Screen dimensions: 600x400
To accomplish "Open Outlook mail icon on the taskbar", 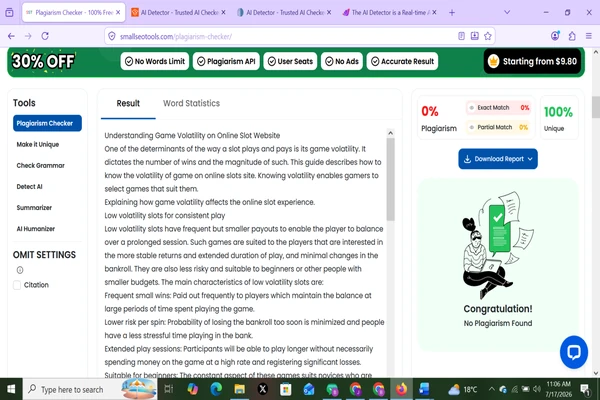I will 309,389.
